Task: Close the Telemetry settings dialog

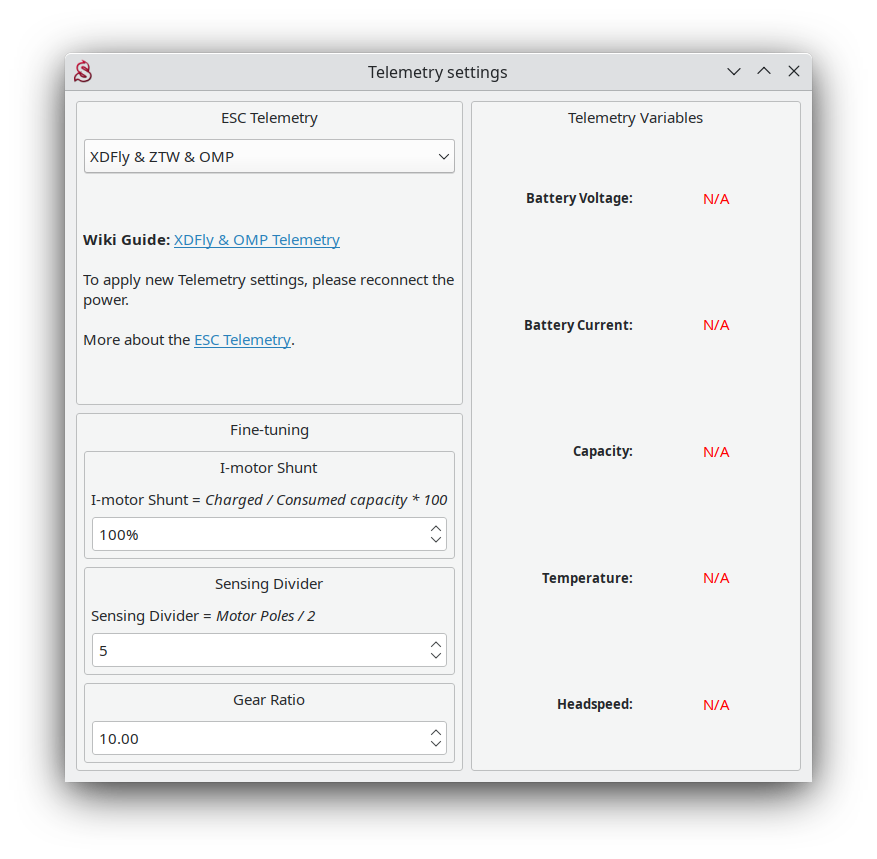Action: [x=794, y=72]
